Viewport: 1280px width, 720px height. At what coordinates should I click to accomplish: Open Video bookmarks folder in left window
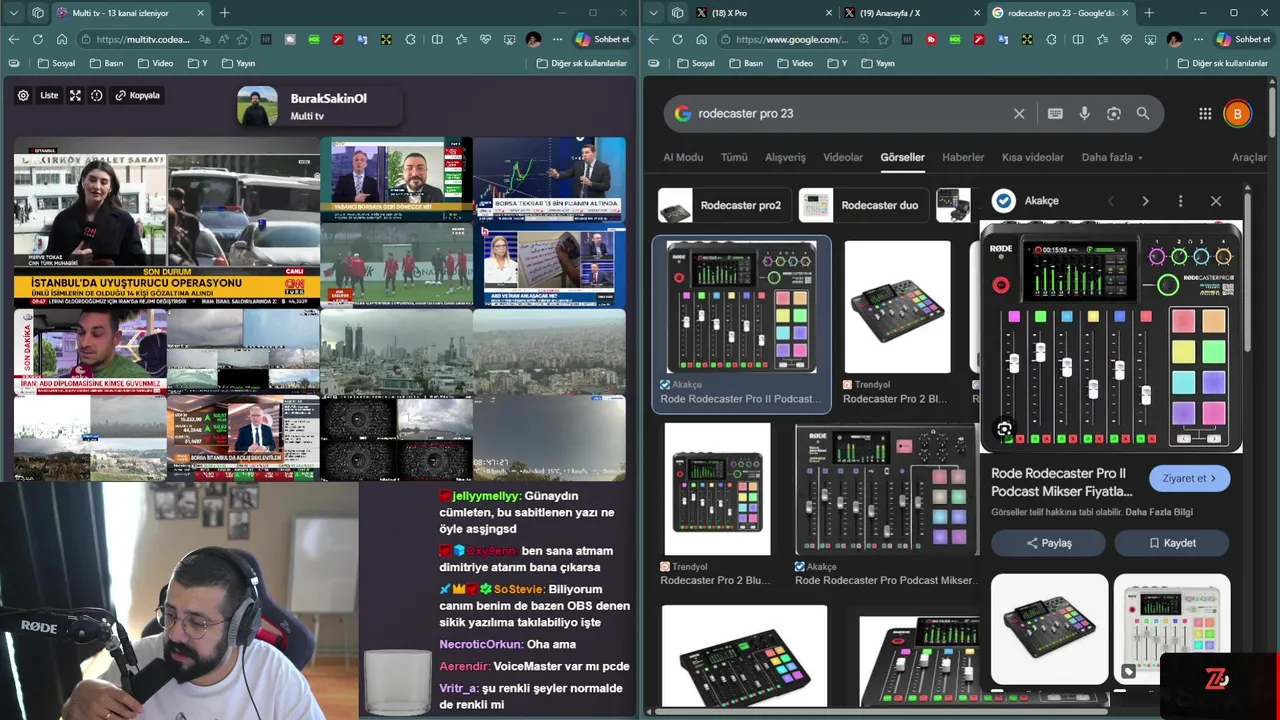155,63
